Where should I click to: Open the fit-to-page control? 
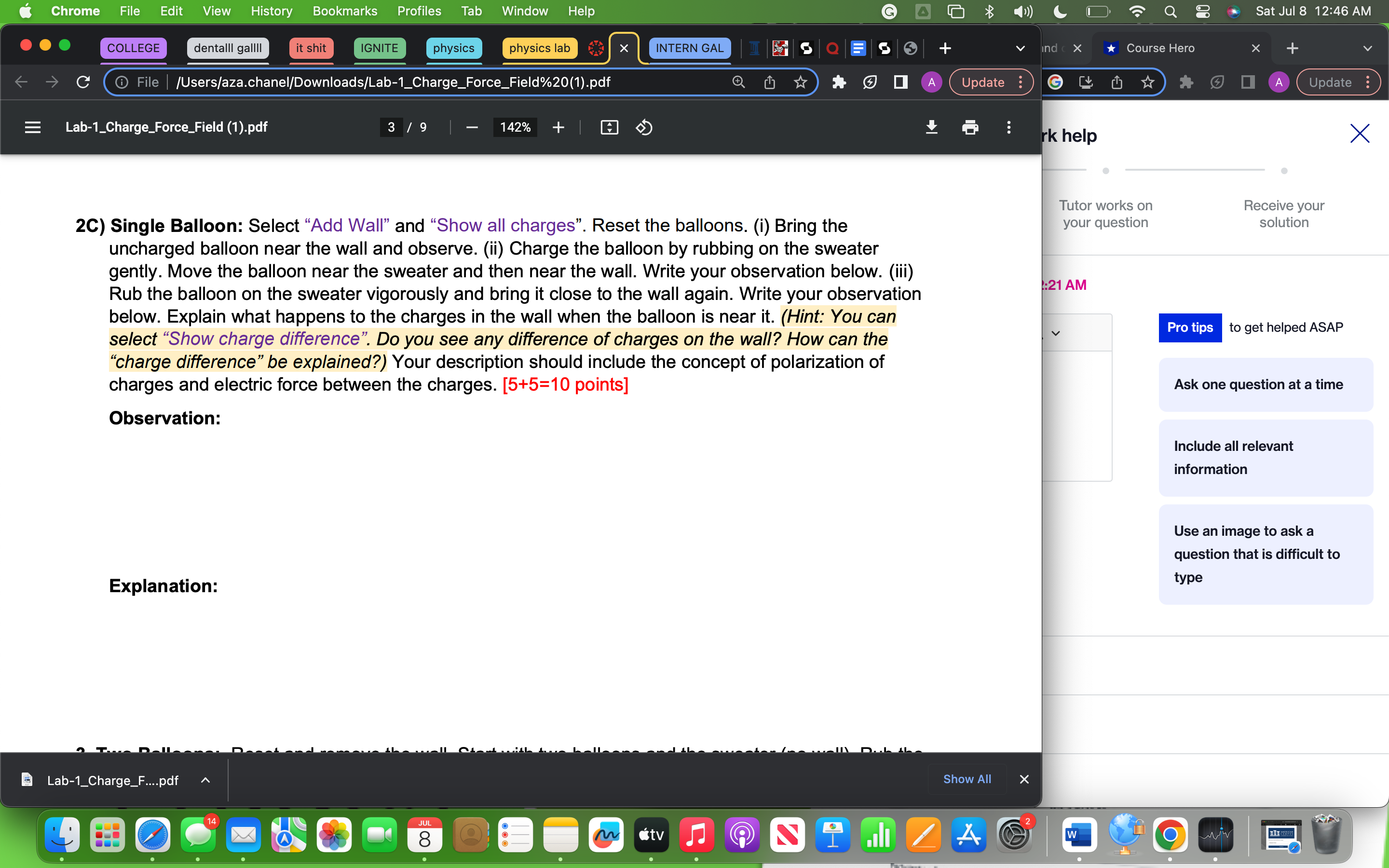(610, 127)
